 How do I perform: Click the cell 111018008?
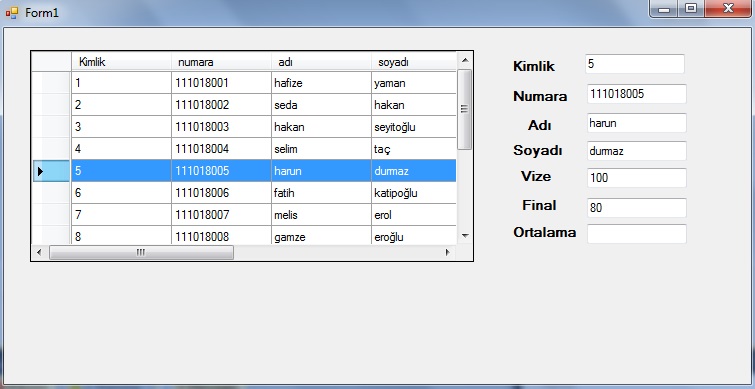[x=221, y=235]
